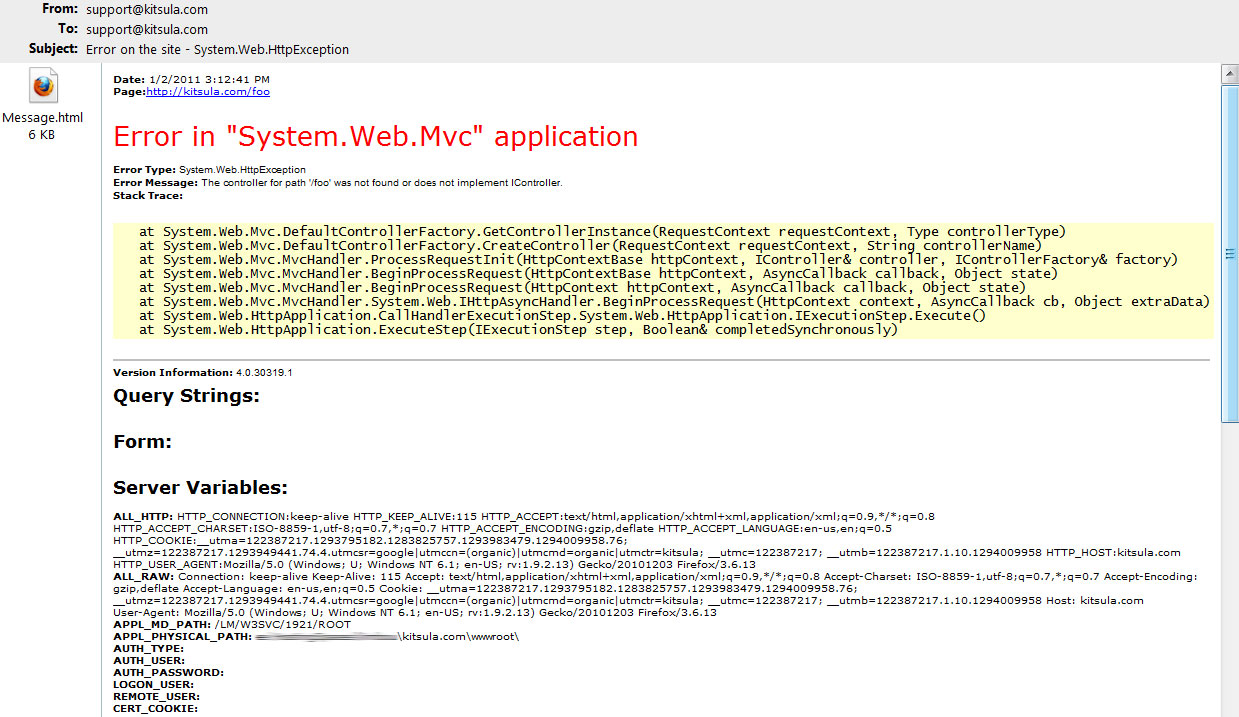Click the Server Variables heading
This screenshot has width=1239, height=717.
tap(200, 488)
